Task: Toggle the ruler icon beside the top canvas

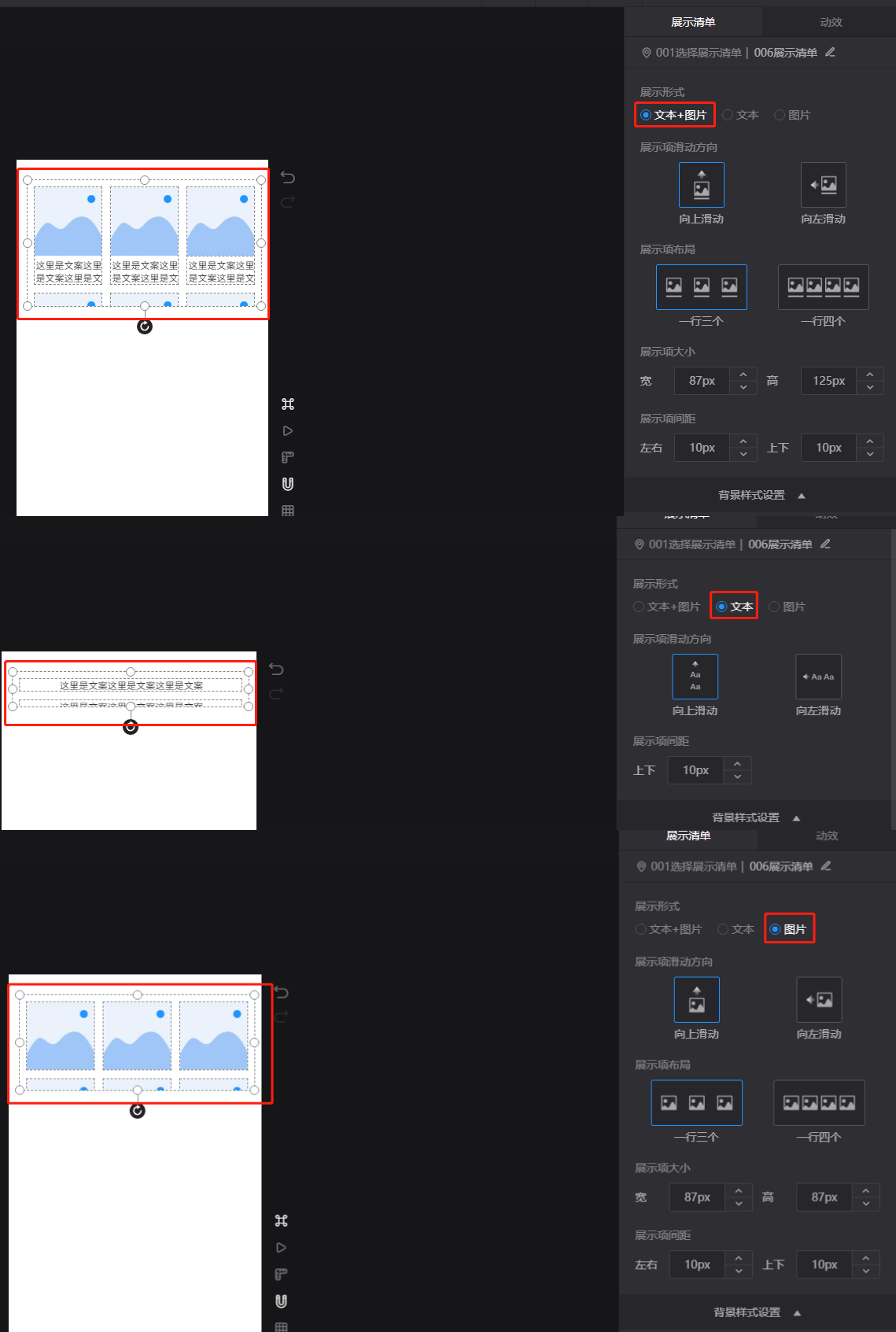Action: point(288,457)
